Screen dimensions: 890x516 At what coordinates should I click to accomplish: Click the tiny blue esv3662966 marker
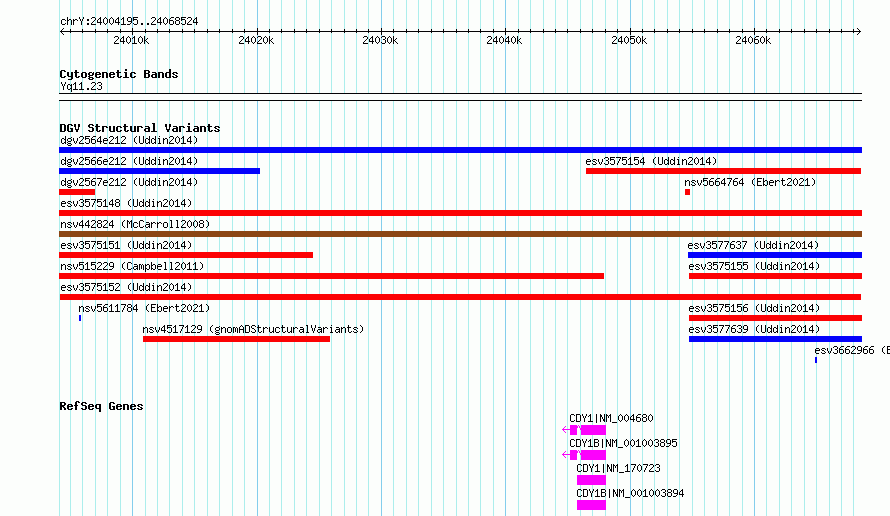pos(816,360)
